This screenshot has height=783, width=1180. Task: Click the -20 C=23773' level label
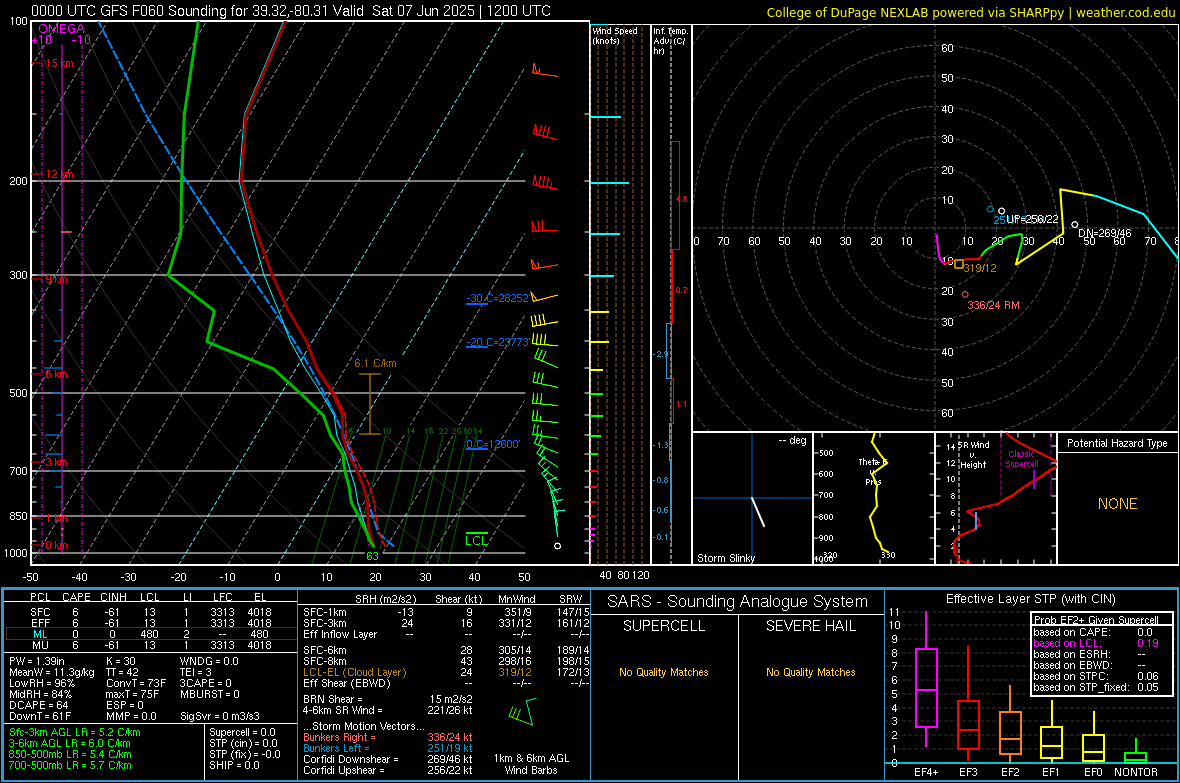coord(497,342)
